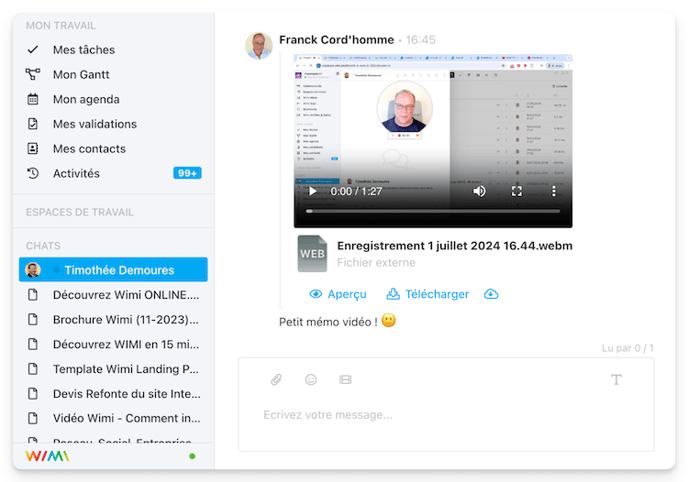Click Timothée Demoures avatar in chat list

tap(33, 270)
